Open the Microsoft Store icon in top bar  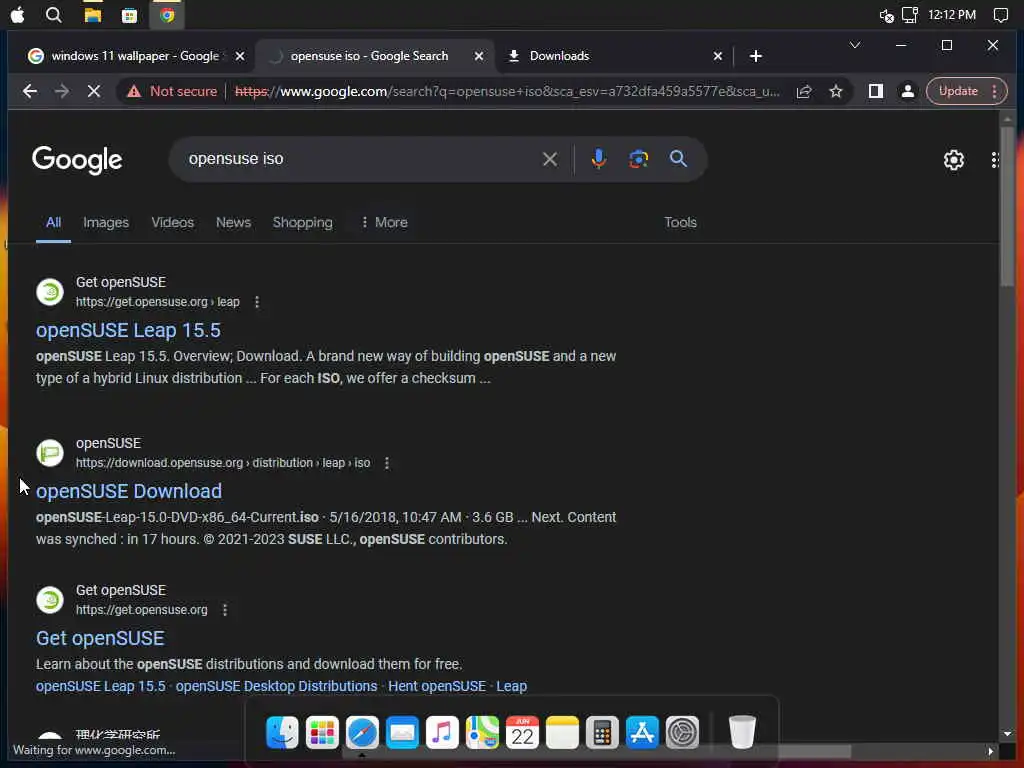[x=129, y=16]
